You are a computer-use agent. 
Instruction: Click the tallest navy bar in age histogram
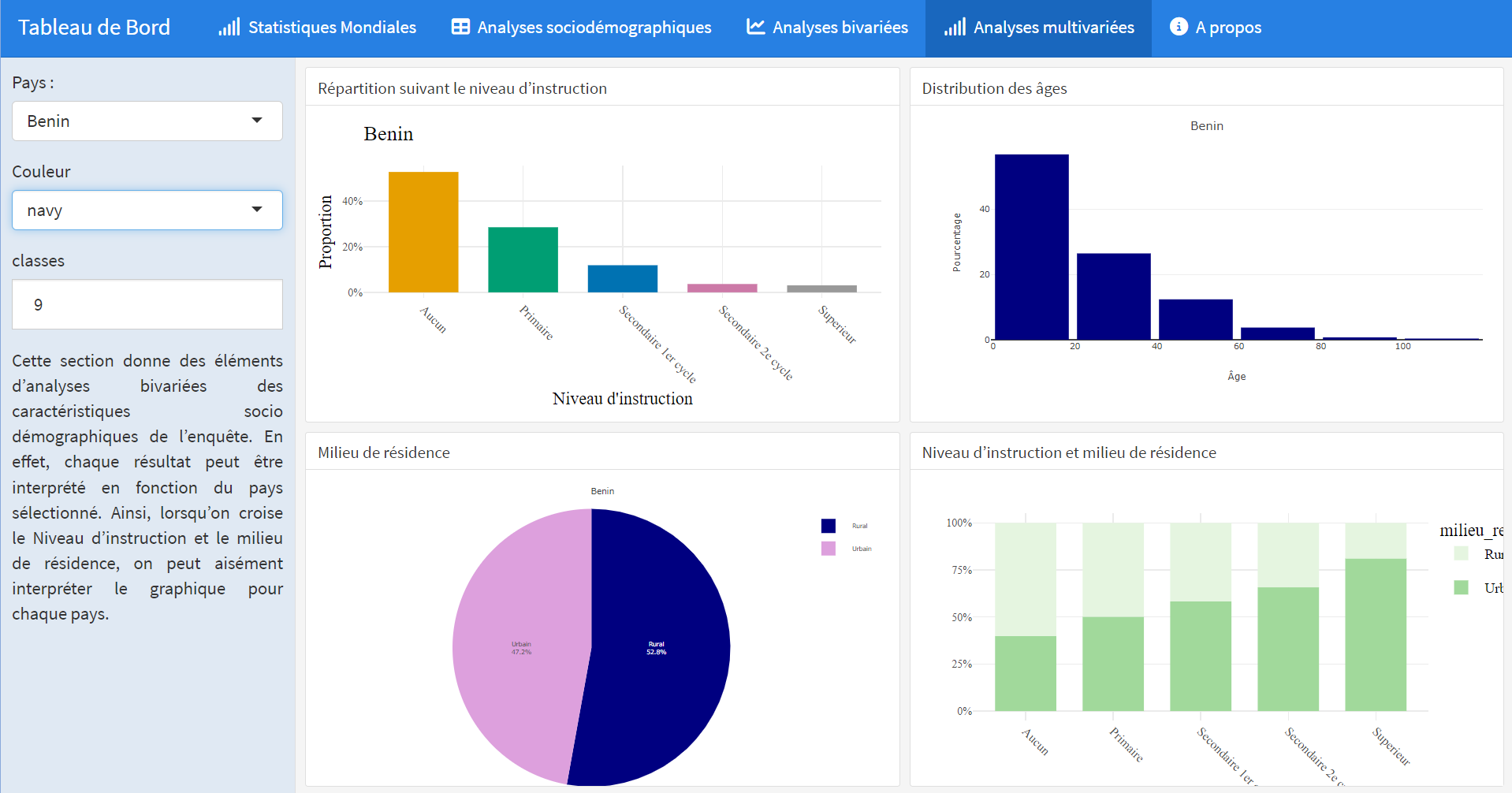[1031, 247]
